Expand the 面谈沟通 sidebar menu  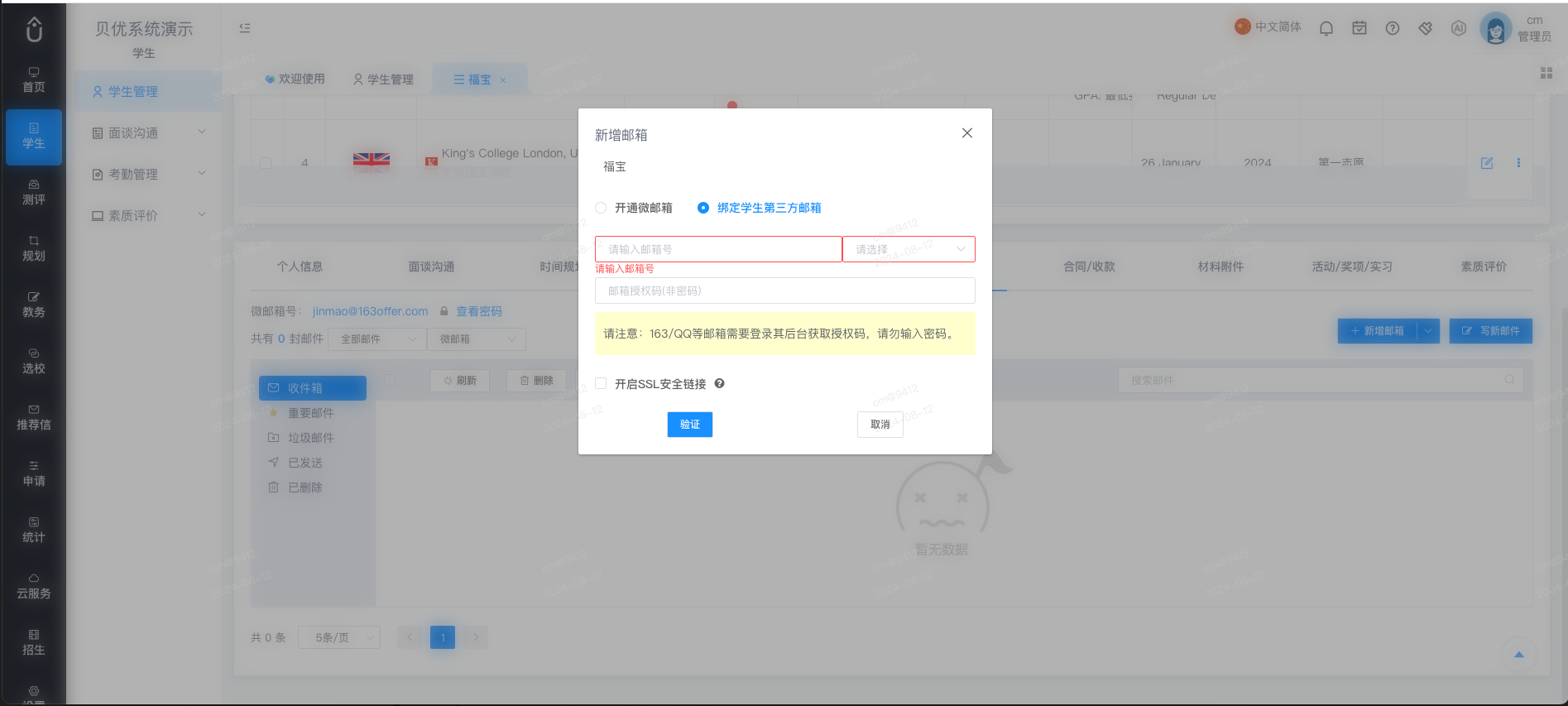point(149,133)
